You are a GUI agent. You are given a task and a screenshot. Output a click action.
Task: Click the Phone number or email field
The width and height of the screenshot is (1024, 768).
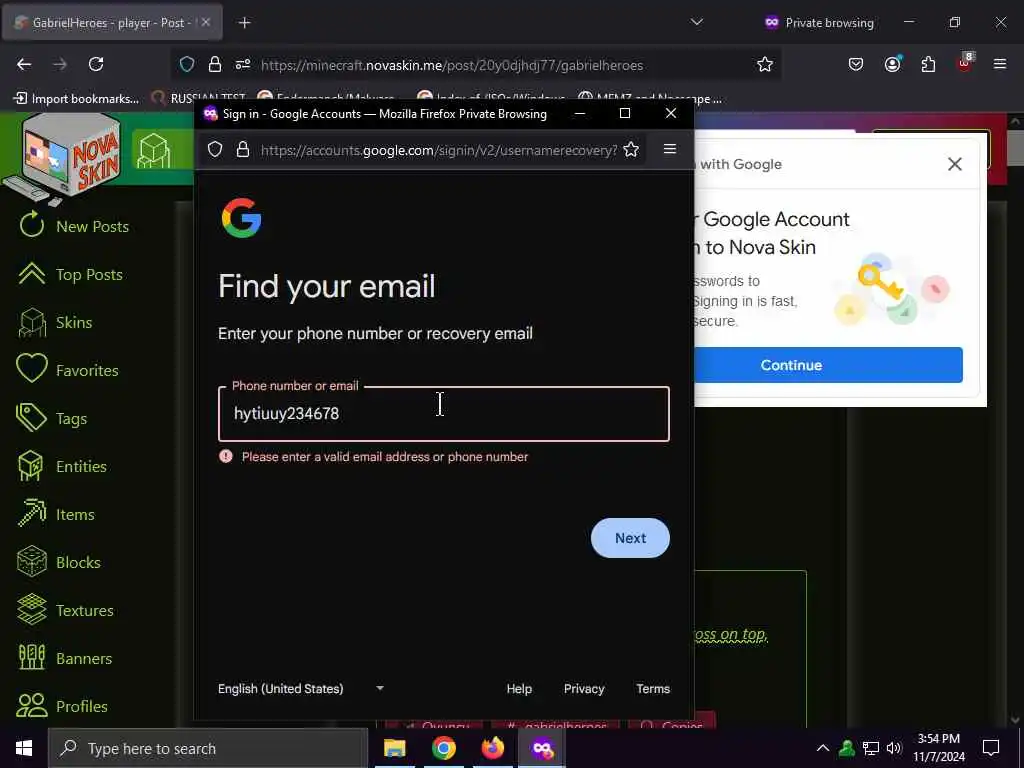coord(443,414)
